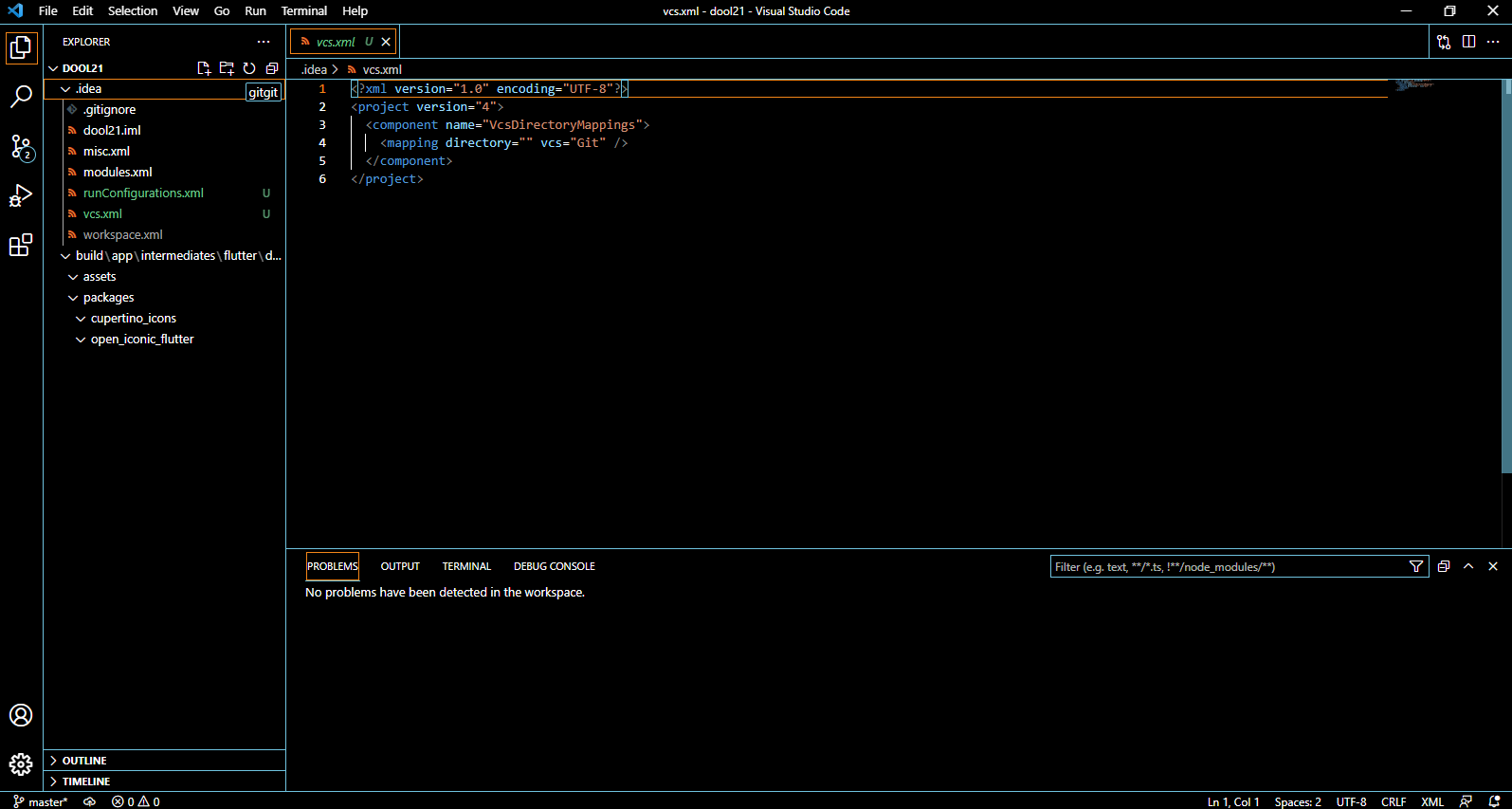Split the editor to the right
The width and height of the screenshot is (1512, 809).
pos(1468,42)
